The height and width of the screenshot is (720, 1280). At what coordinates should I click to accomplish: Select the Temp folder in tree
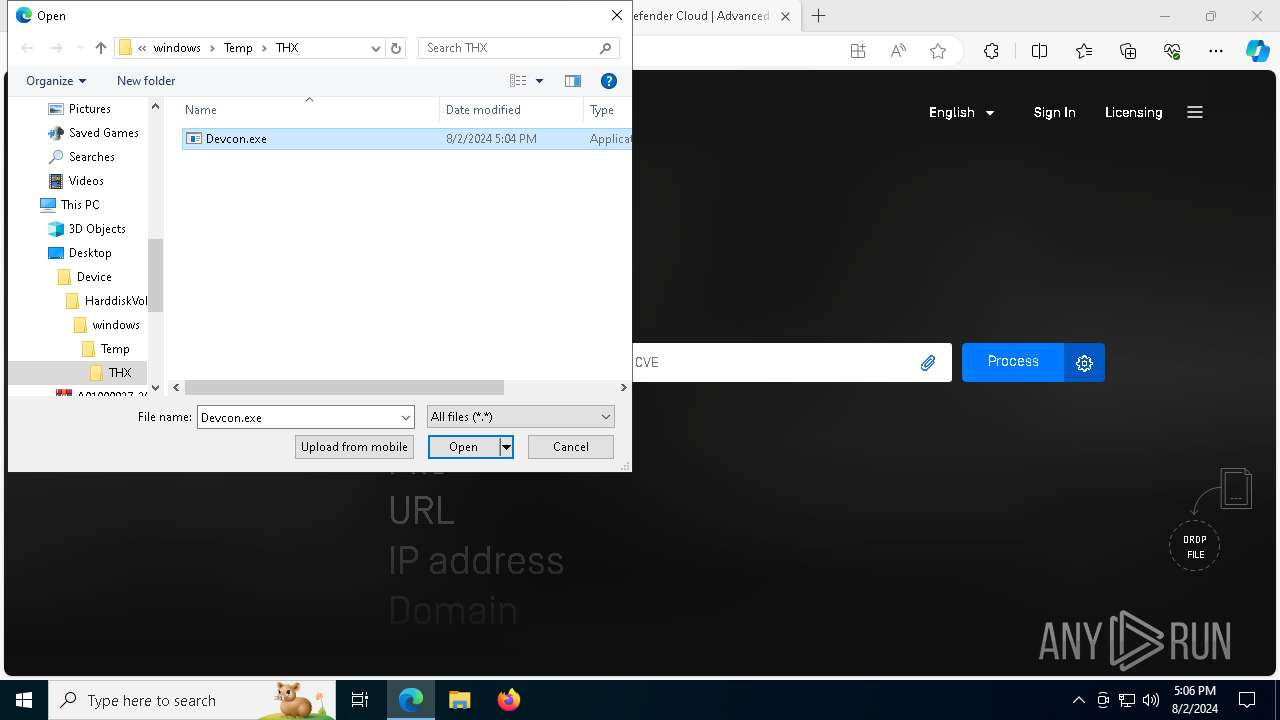pyautogui.click(x=114, y=349)
